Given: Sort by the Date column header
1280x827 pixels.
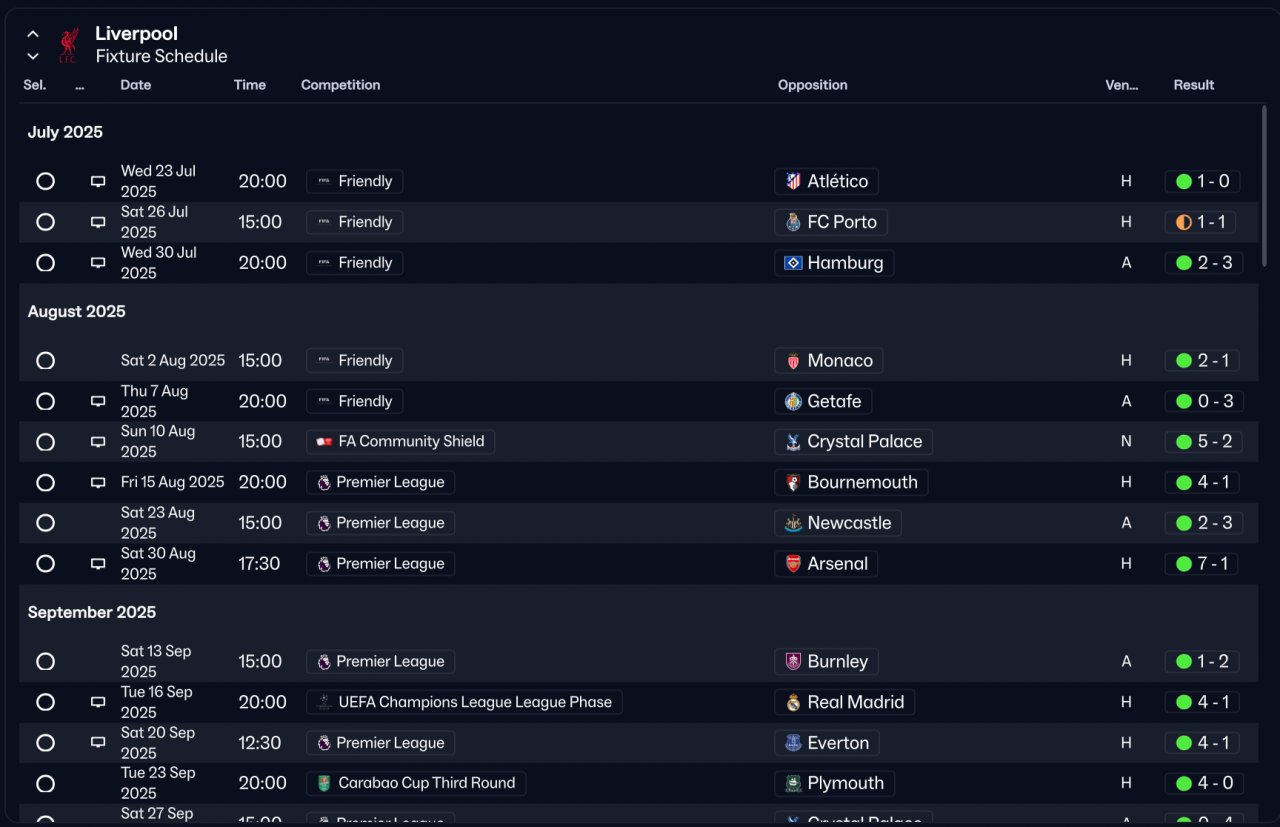Looking at the screenshot, I should pos(136,85).
